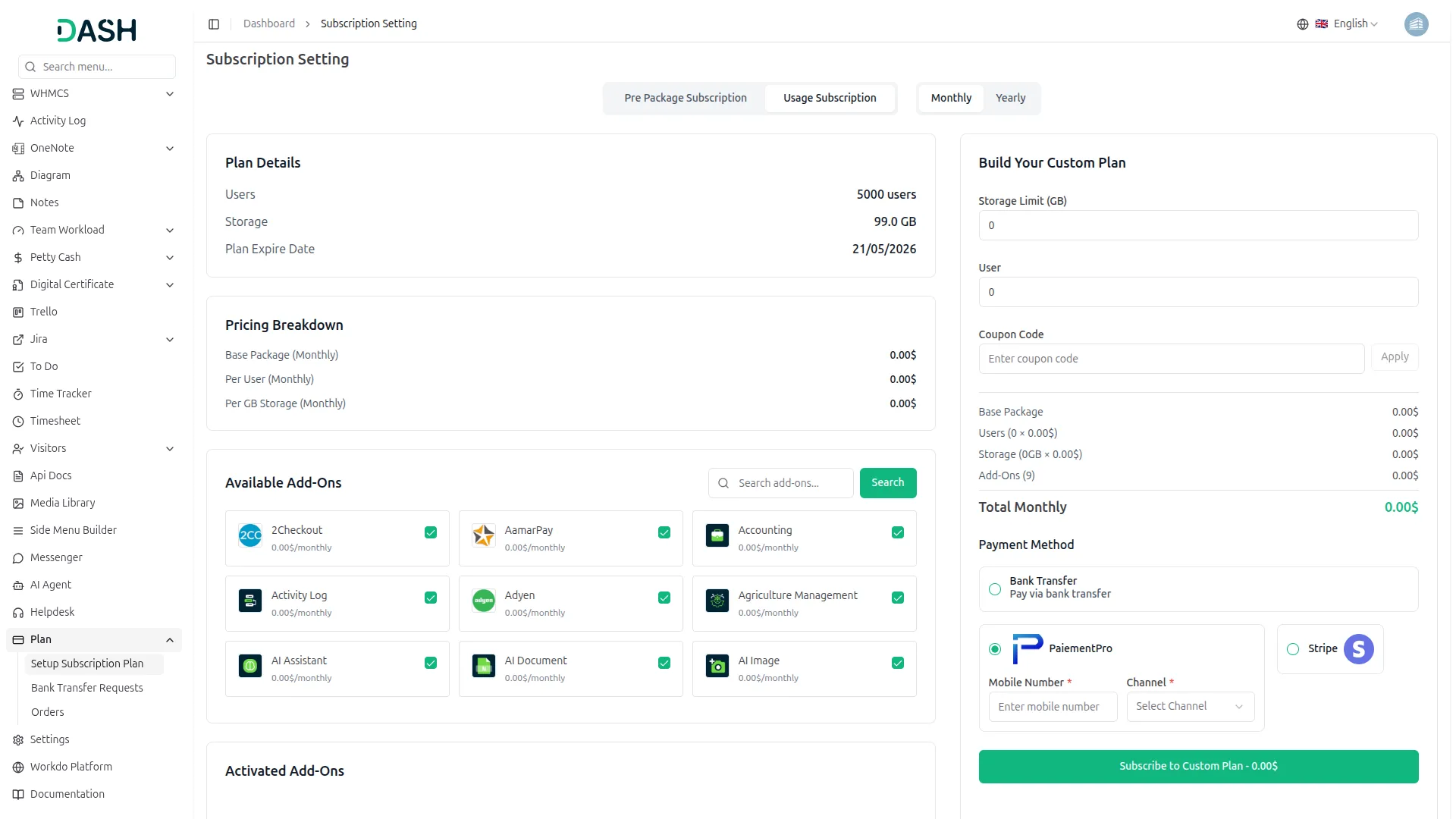This screenshot has width=1456, height=819.
Task: Click the Search add-ons button
Action: [887, 483]
